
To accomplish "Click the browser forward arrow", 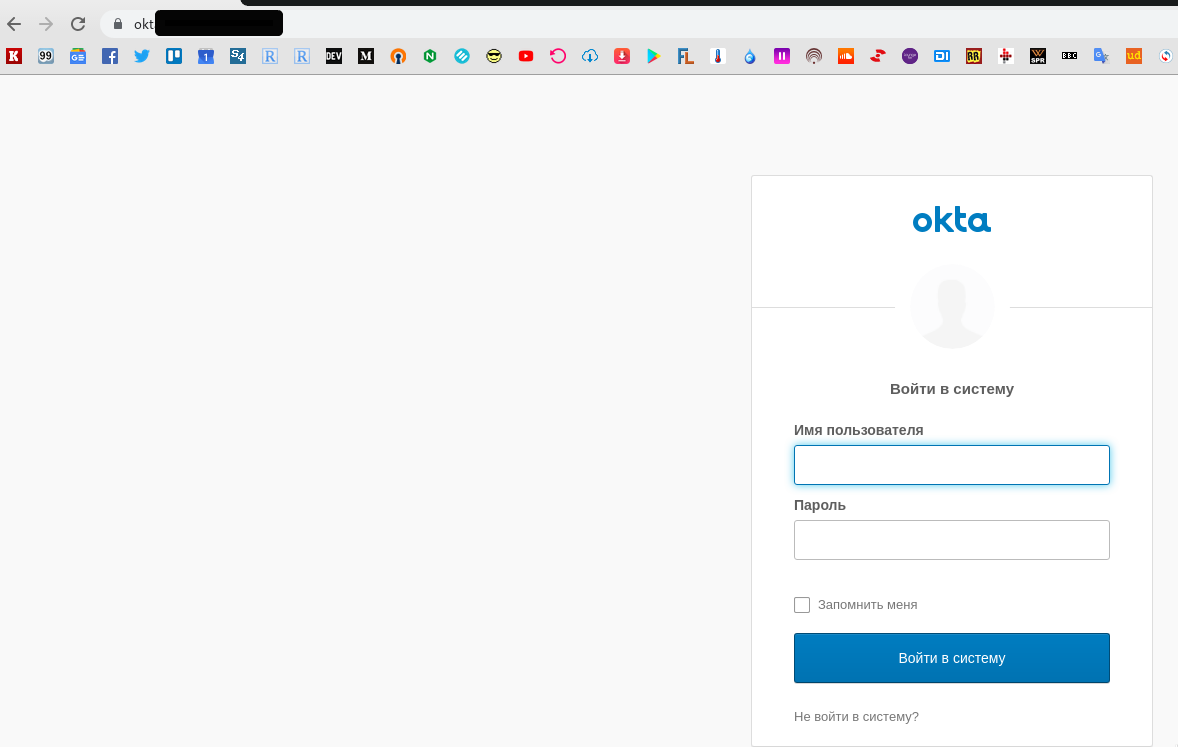I will [x=46, y=24].
